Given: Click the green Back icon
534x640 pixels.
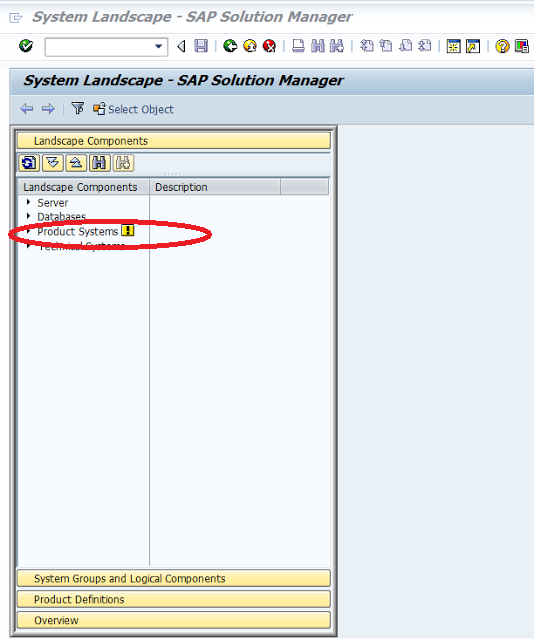Looking at the screenshot, I should pyautogui.click(x=230, y=46).
